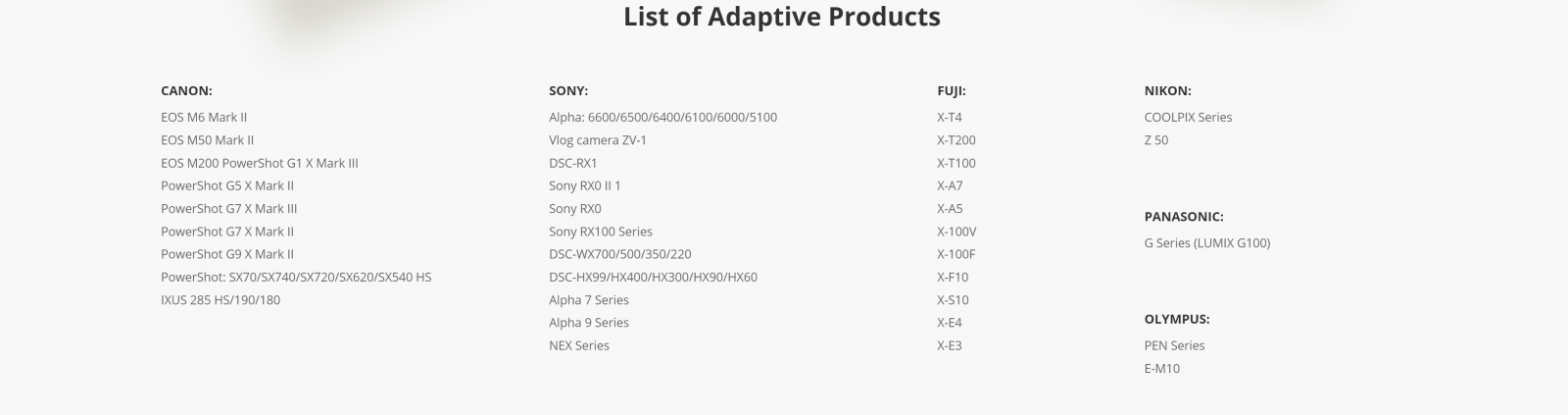The width and height of the screenshot is (1568, 415).
Task: Click Sony RX100 Series entry
Action: point(601,232)
